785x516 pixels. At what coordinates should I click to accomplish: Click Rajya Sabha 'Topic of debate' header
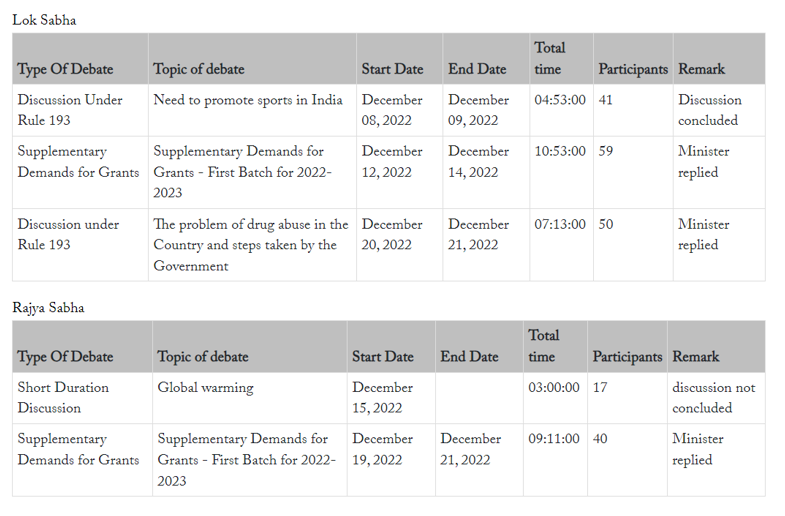pyautogui.click(x=250, y=346)
